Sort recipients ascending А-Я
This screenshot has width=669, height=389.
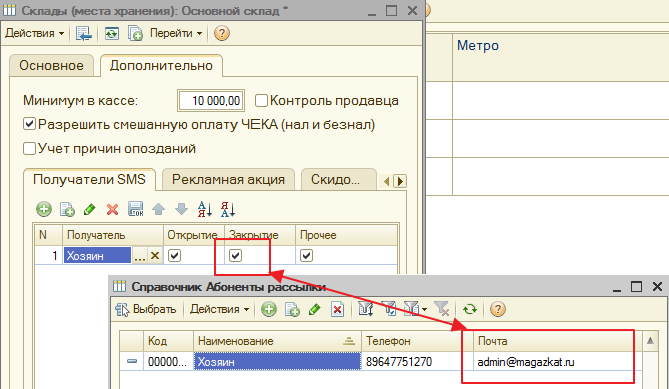205,209
